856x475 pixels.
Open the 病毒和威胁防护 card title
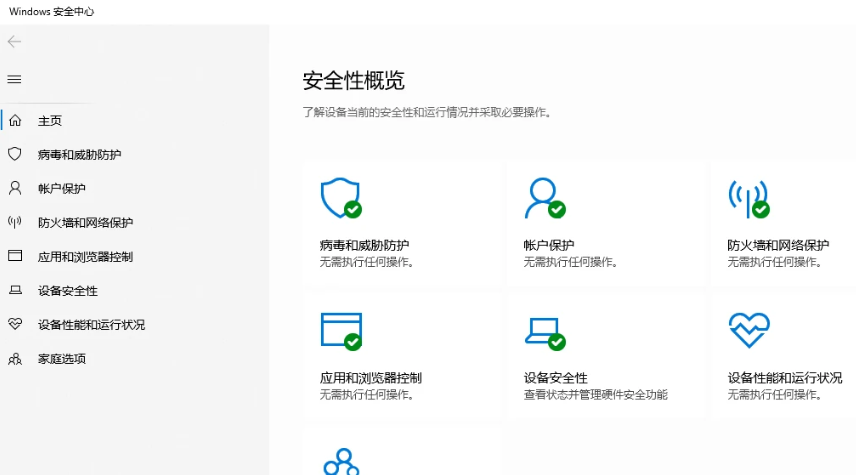(x=365, y=245)
